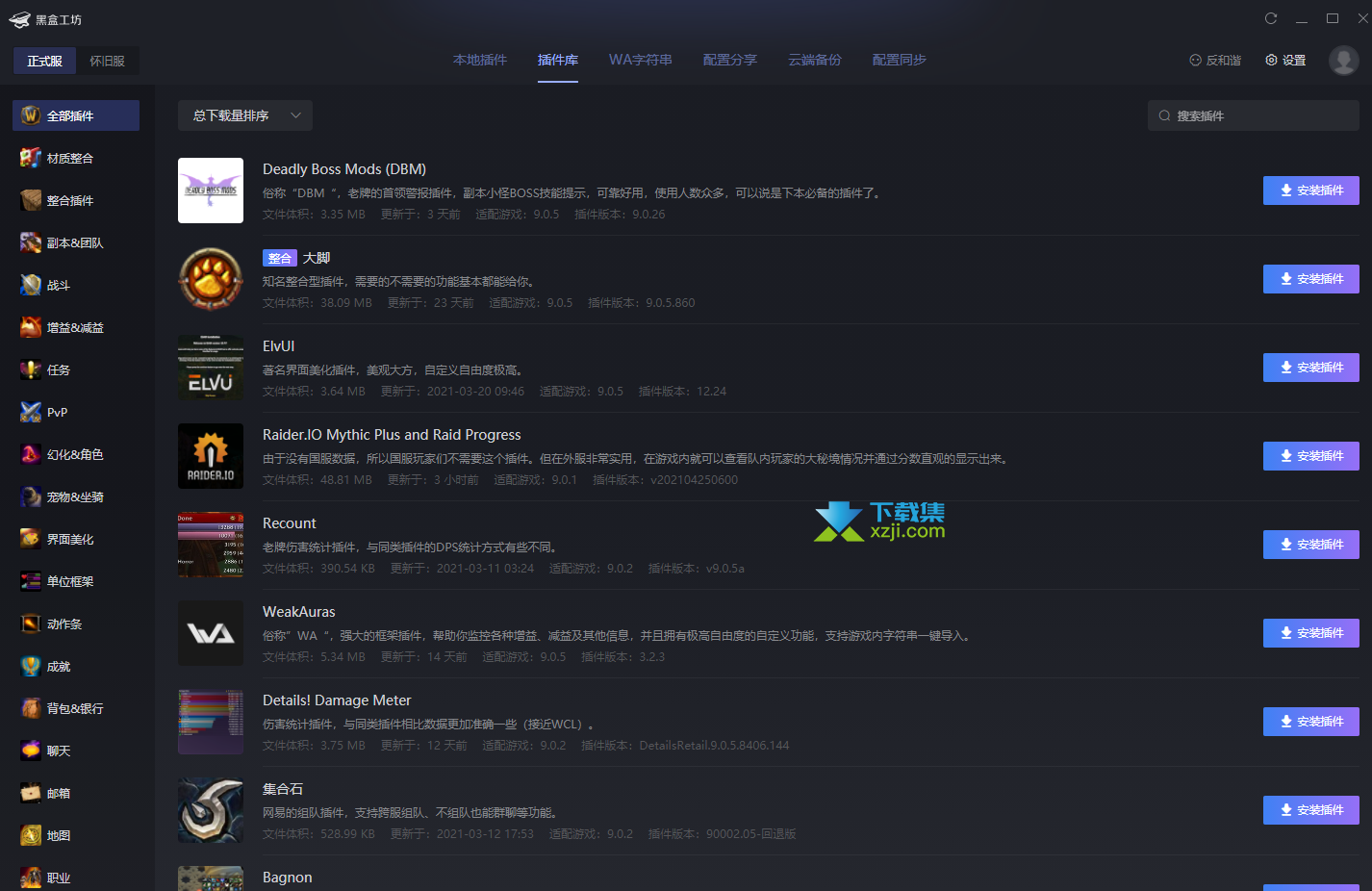Screen dimensions: 1372x891
Task: Open the 界面美化 category
Action: pyautogui.click(x=76, y=539)
